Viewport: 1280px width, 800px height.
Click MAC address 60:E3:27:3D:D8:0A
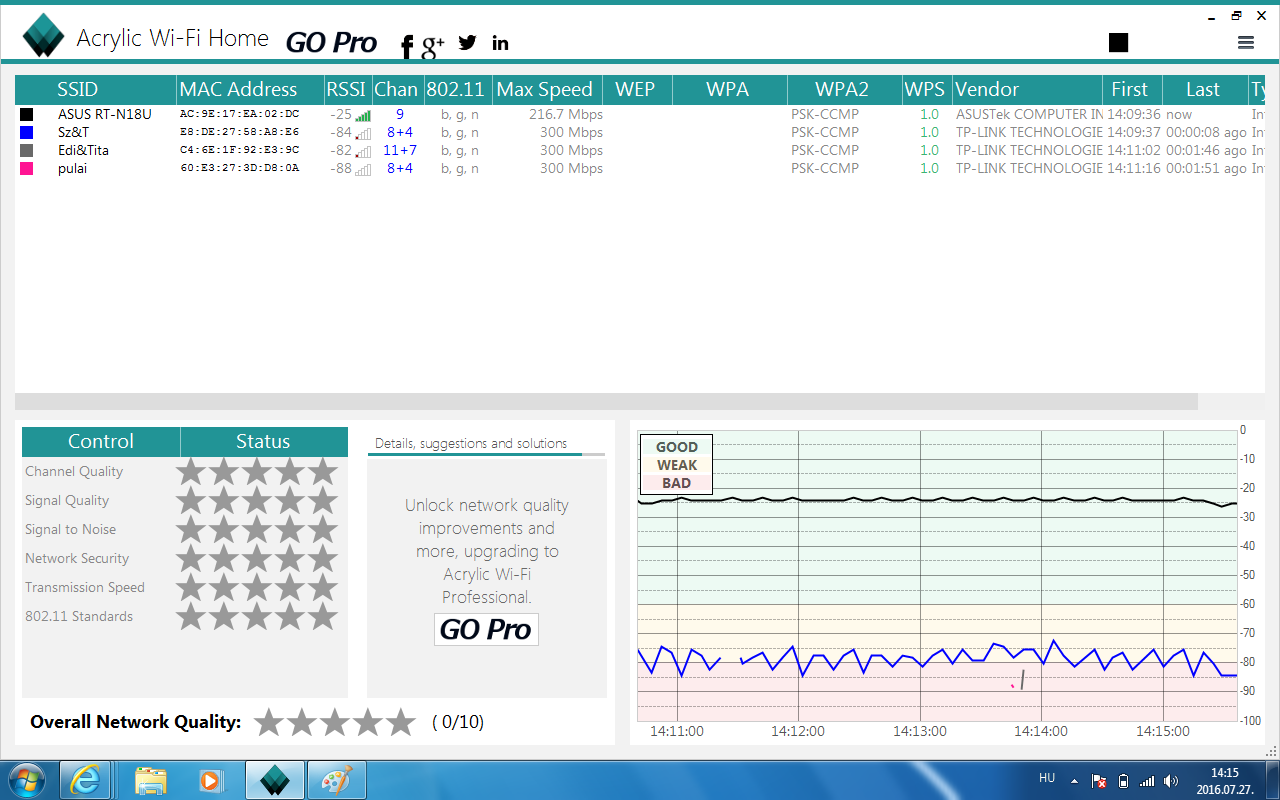coord(240,168)
